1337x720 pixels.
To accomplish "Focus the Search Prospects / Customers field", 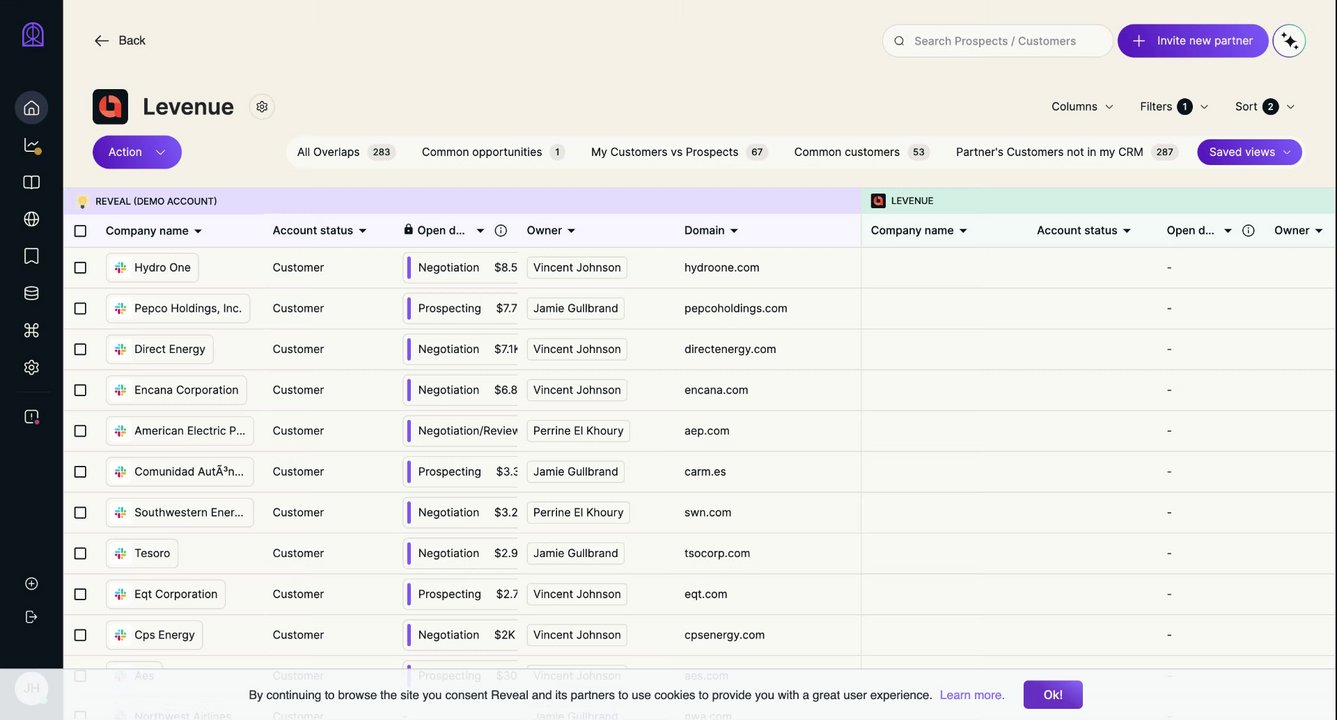I will pyautogui.click(x=1005, y=41).
